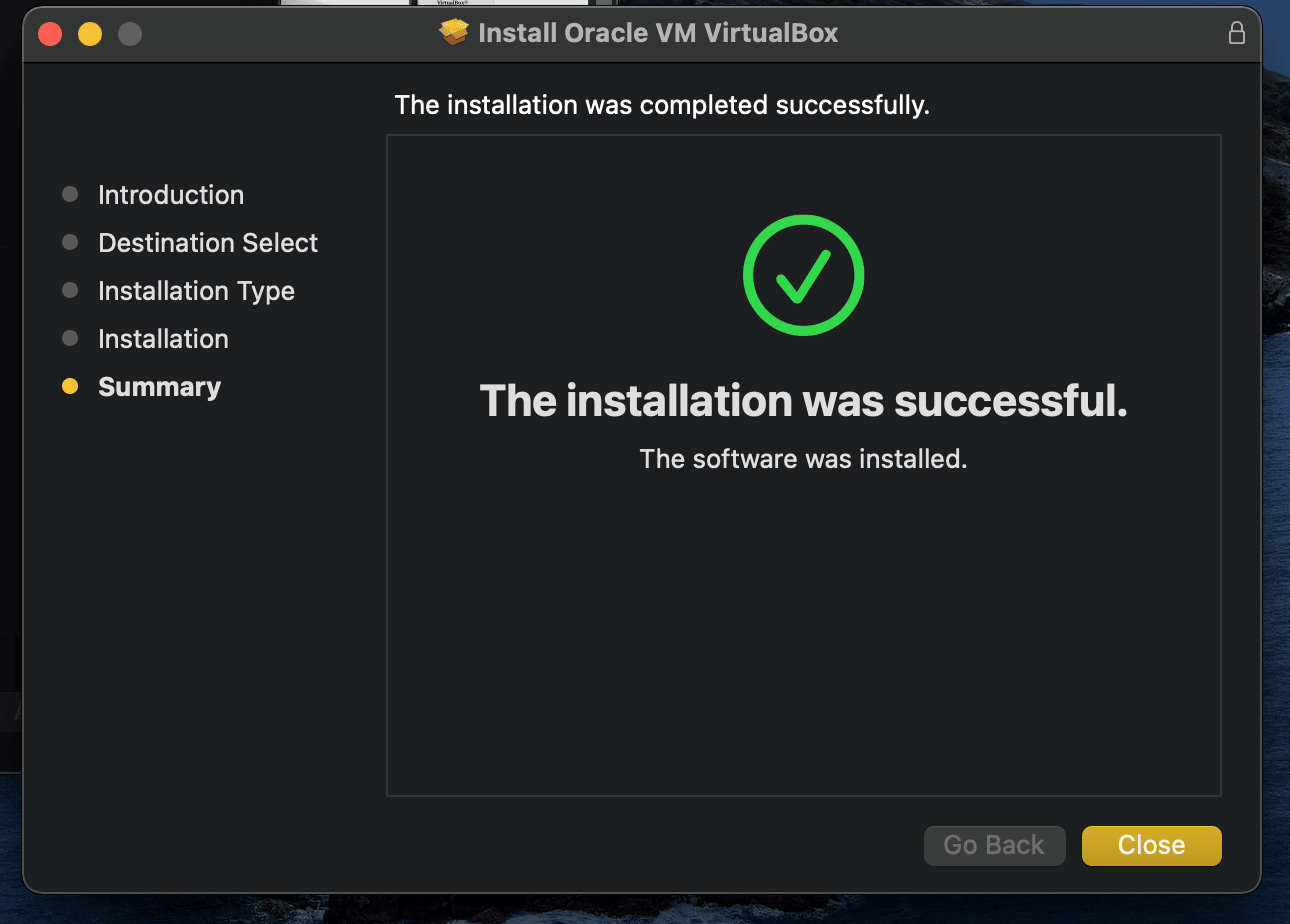
Task: Click the success message headline text
Action: coord(803,400)
